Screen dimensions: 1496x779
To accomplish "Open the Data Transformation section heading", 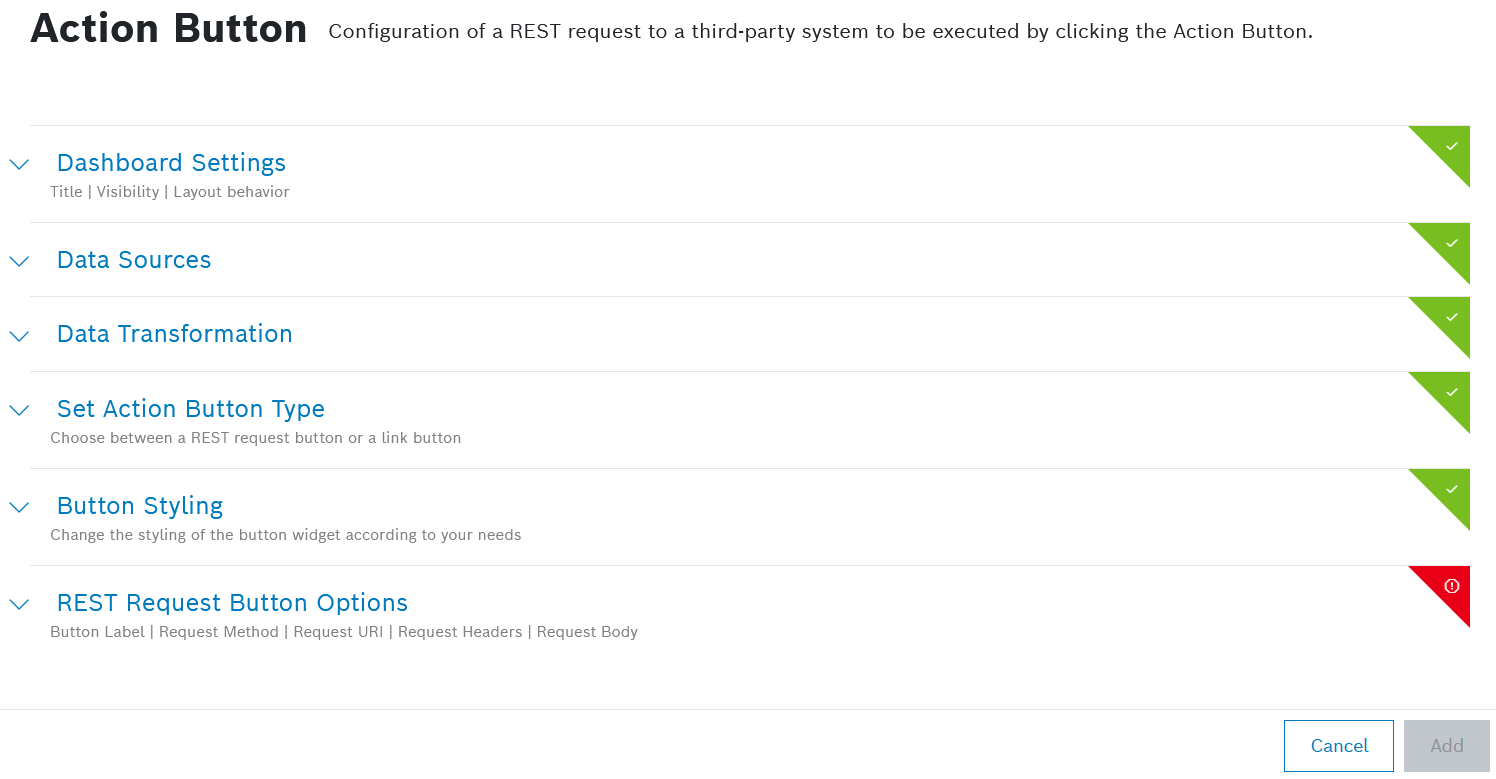I will (175, 334).
